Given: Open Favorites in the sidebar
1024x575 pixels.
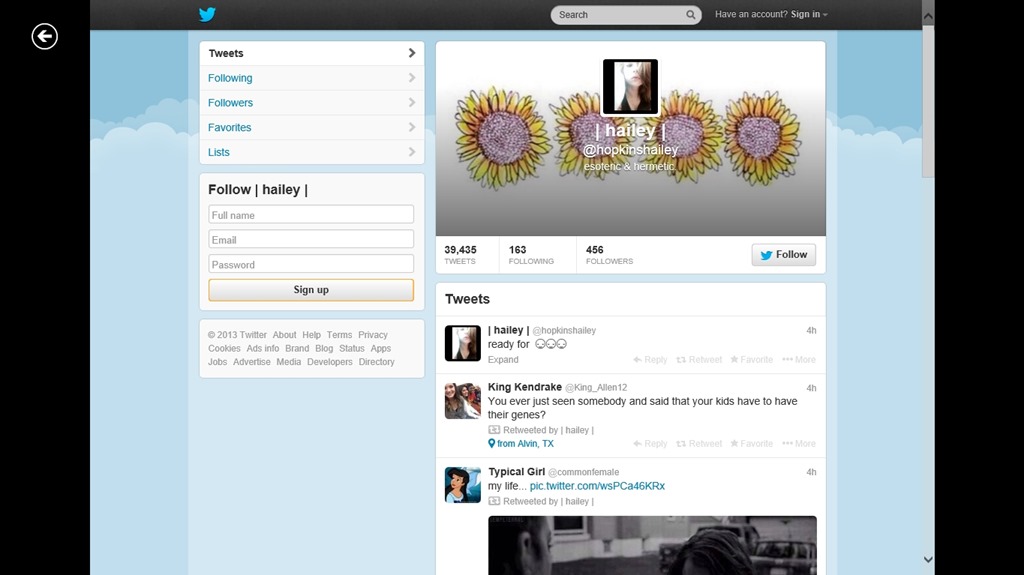Looking at the screenshot, I should pyautogui.click(x=312, y=127).
